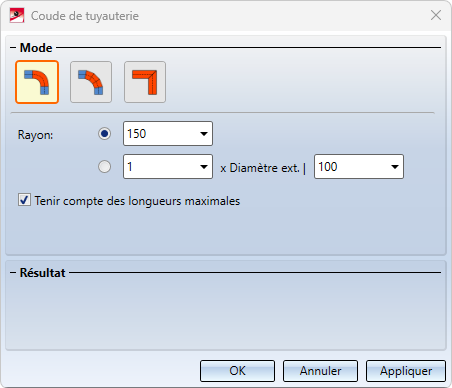This screenshot has height=388, width=452.
Task: Select the diameter multiplier radio button
Action: tap(105, 167)
